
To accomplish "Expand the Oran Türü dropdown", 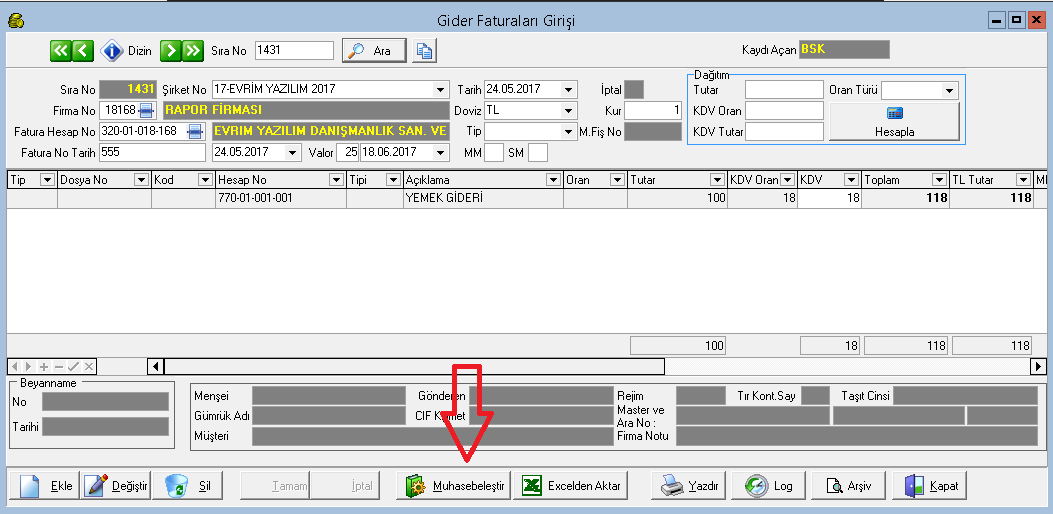I will (949, 90).
